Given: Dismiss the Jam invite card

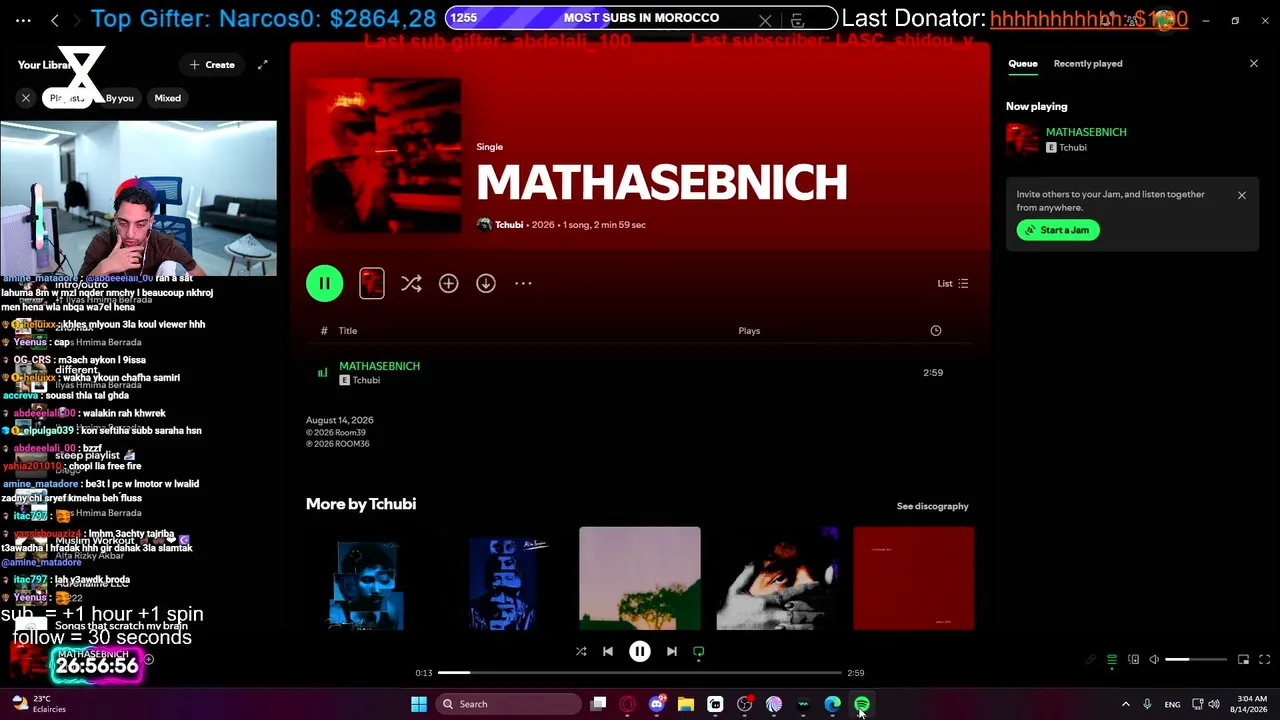Looking at the screenshot, I should [1242, 195].
